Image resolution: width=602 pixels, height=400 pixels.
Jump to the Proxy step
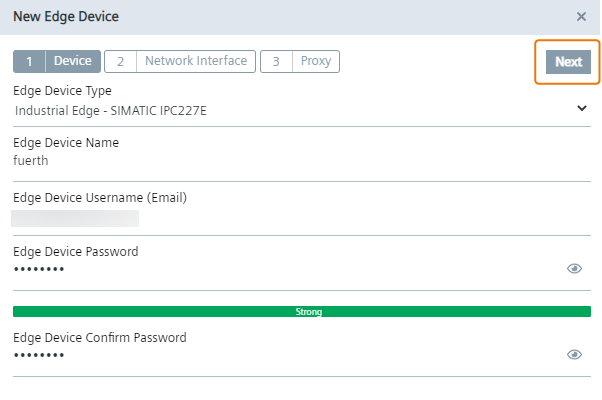pos(315,61)
